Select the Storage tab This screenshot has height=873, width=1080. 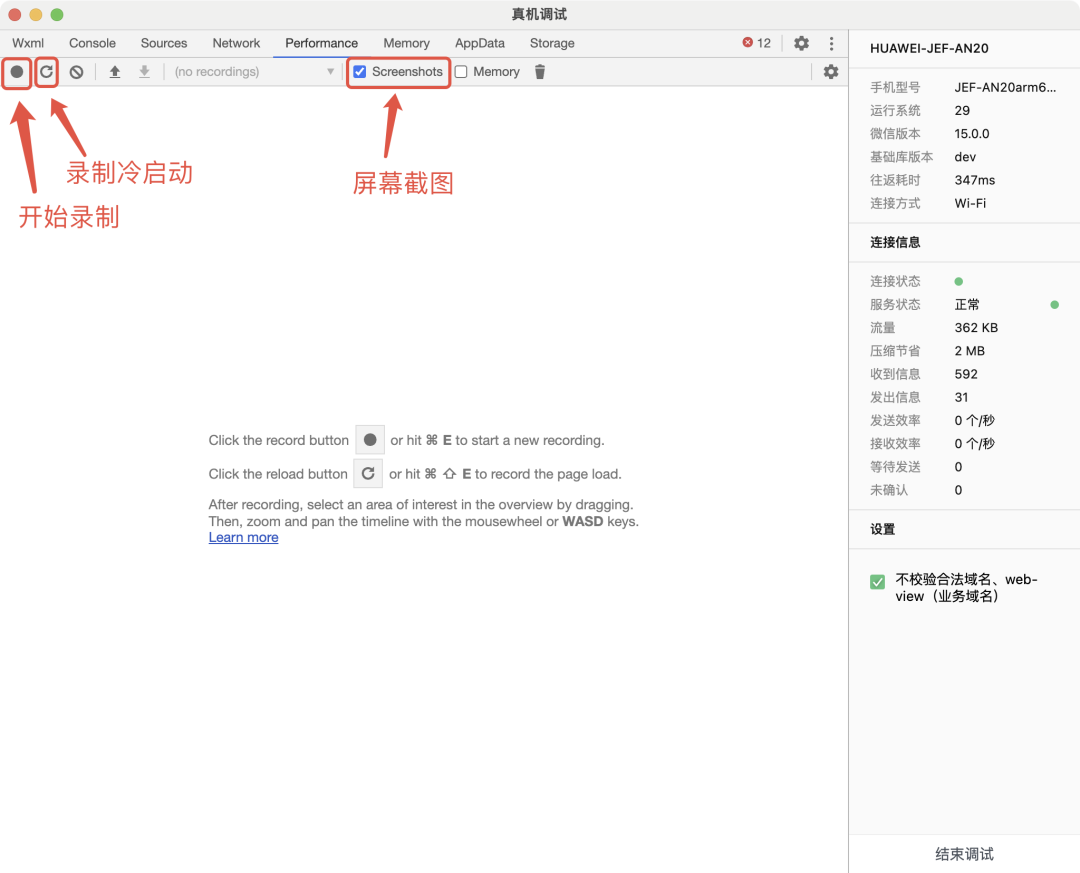[x=552, y=43]
